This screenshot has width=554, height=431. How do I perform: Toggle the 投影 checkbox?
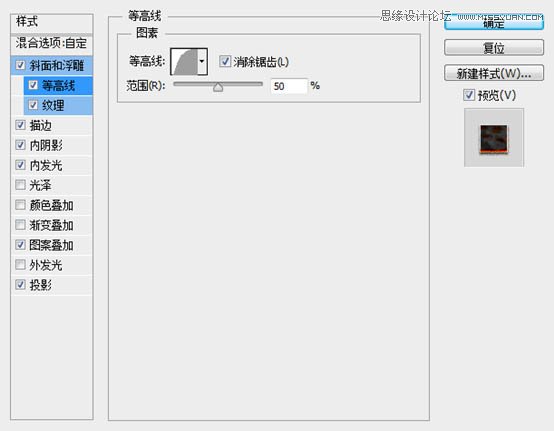(20, 285)
